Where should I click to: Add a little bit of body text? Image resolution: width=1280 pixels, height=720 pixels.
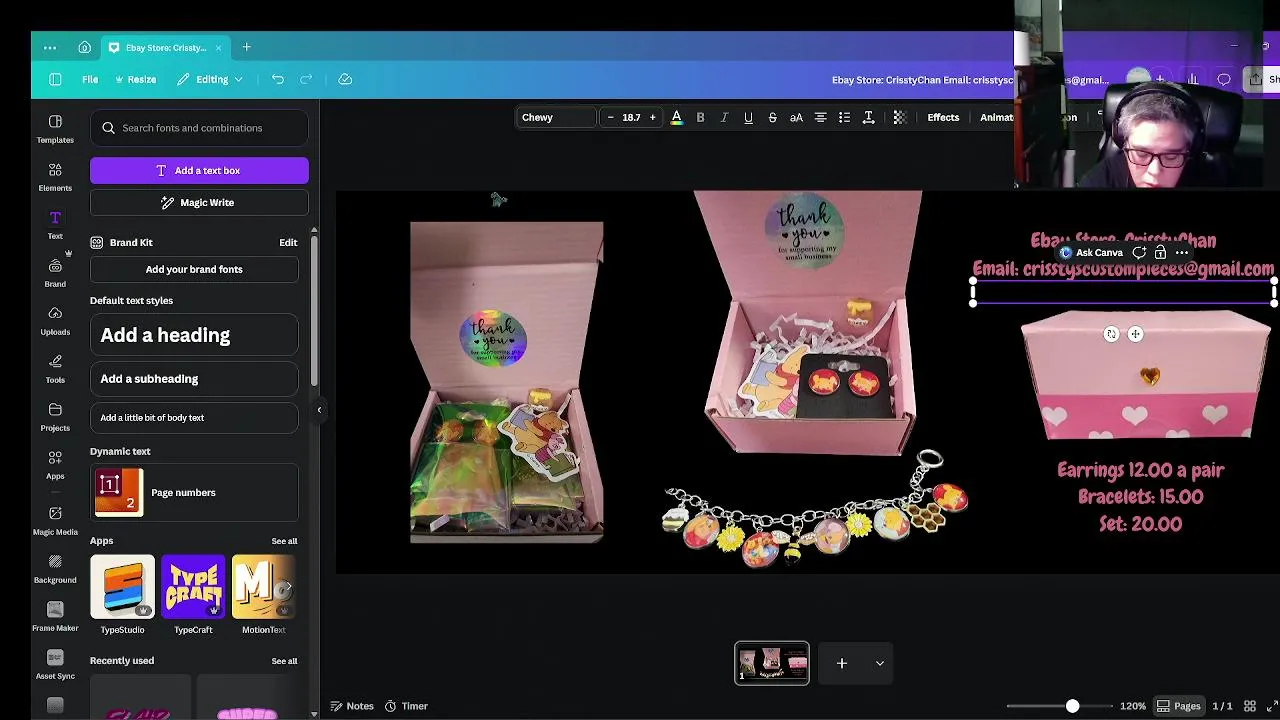(x=194, y=417)
